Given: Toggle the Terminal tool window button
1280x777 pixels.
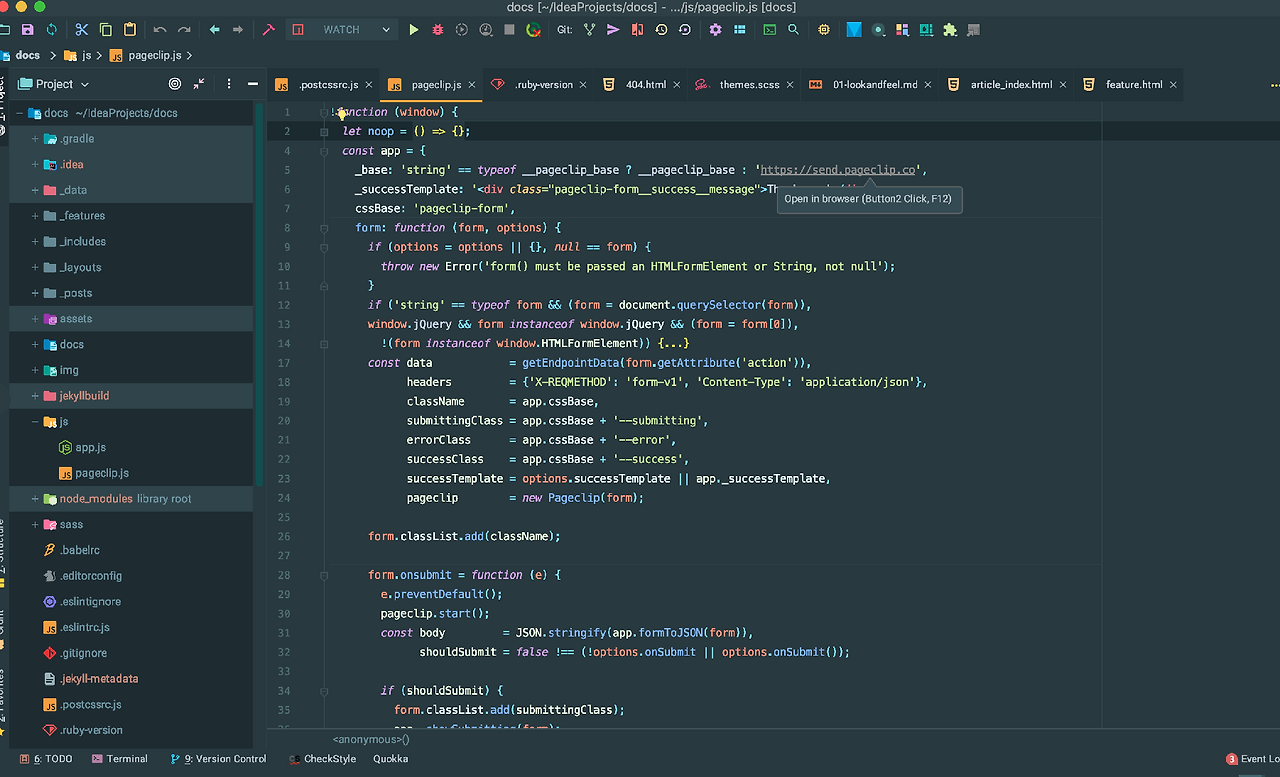Looking at the screenshot, I should point(119,759).
